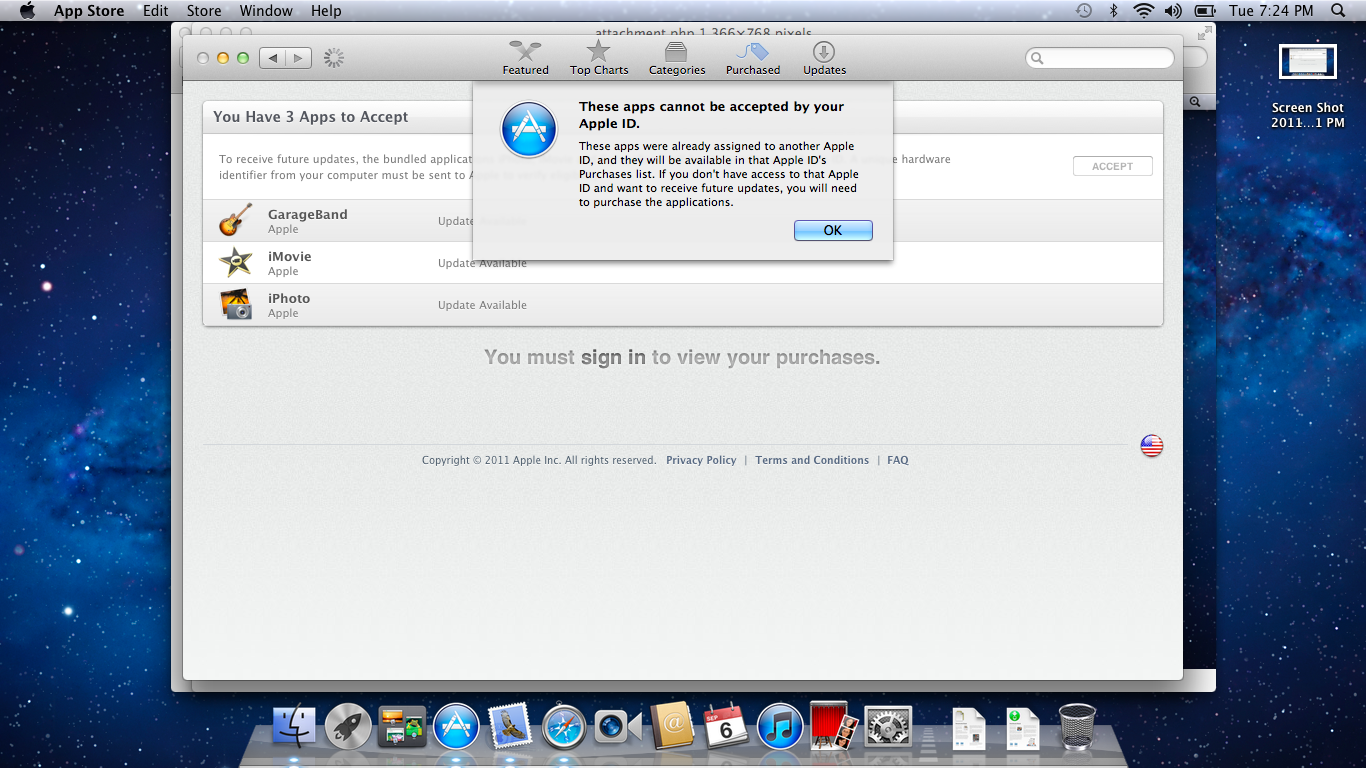The width and height of the screenshot is (1366, 768).
Task: Click the sign in link
Action: [613, 357]
